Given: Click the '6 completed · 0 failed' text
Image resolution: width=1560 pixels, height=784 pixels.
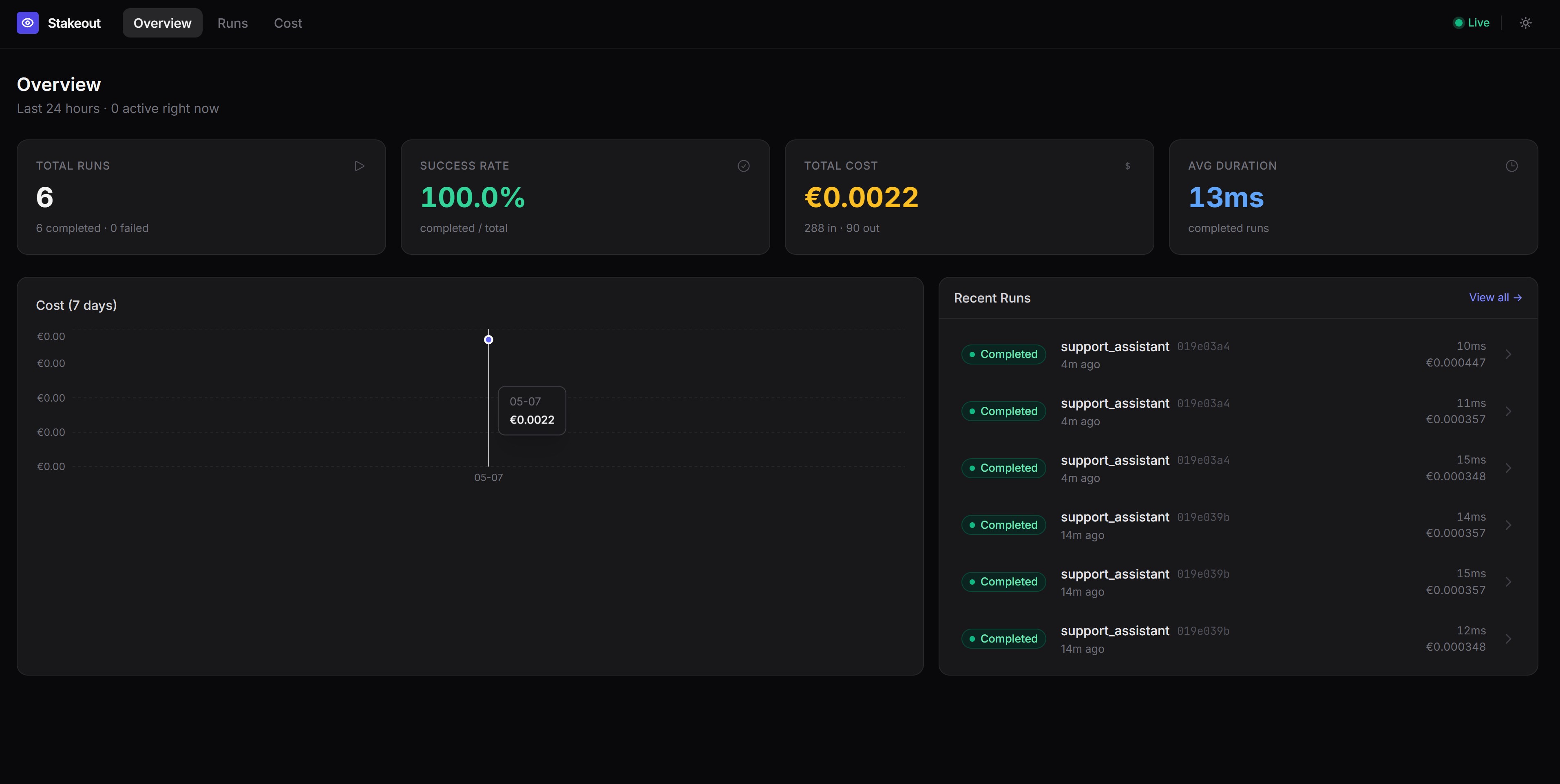Looking at the screenshot, I should pos(92,228).
